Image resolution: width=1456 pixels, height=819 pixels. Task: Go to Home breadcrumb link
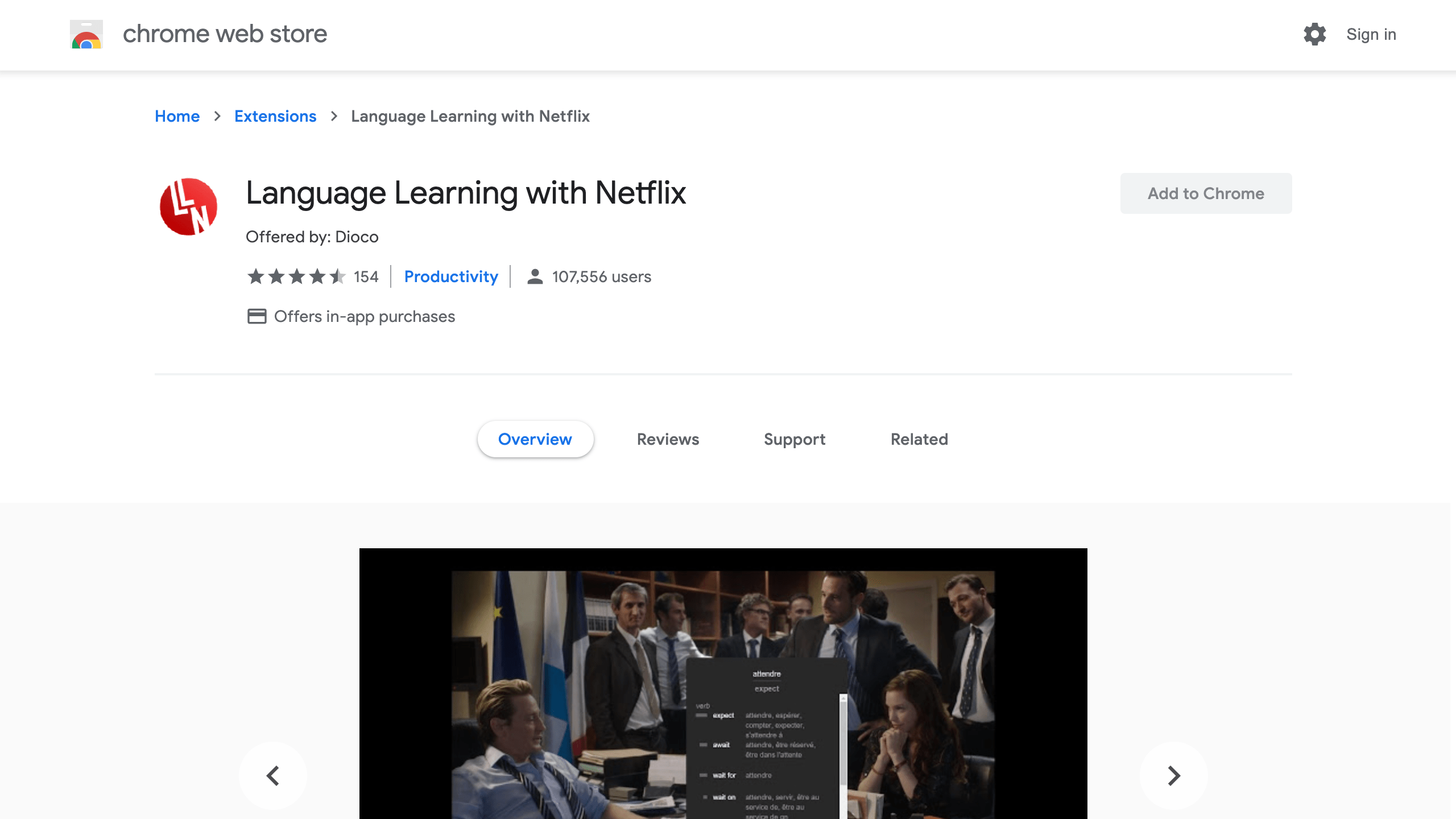pyautogui.click(x=177, y=116)
